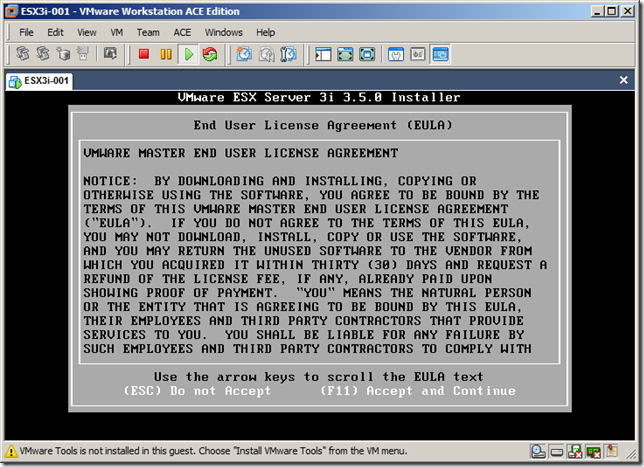This screenshot has height=467, width=644.
Task: Click the pinned note message log icon
Action: (612, 451)
